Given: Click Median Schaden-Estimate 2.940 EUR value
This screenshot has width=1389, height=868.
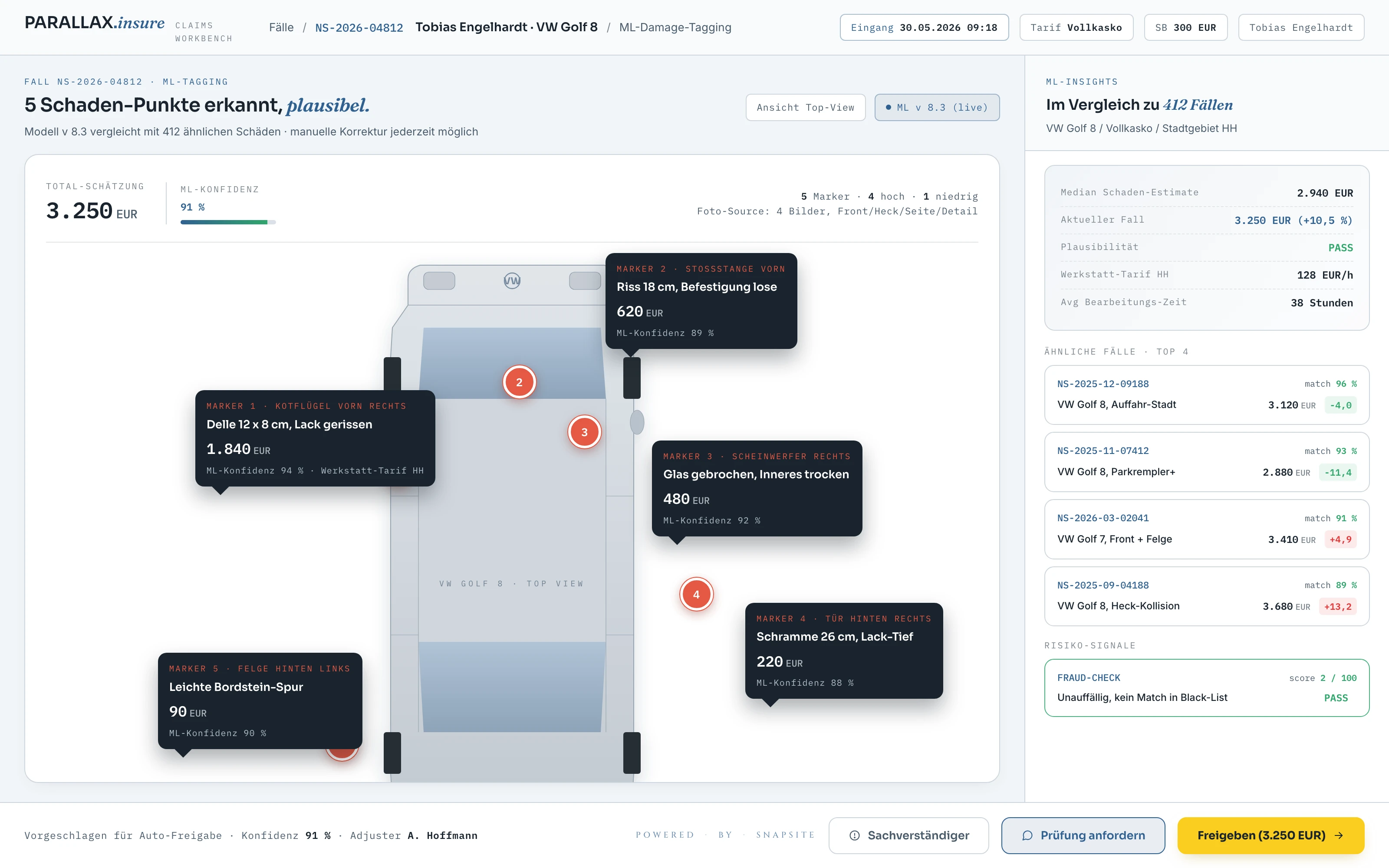Looking at the screenshot, I should pos(1325,193).
